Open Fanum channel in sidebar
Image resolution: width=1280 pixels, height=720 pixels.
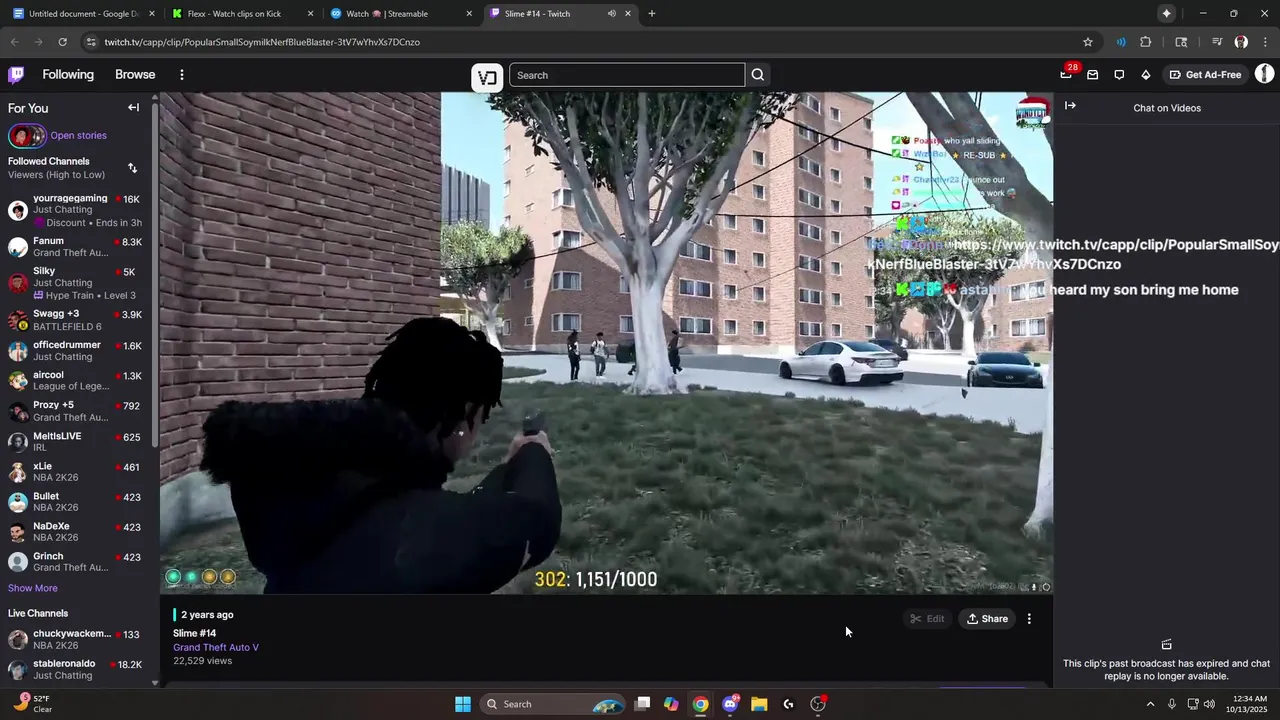(76, 247)
